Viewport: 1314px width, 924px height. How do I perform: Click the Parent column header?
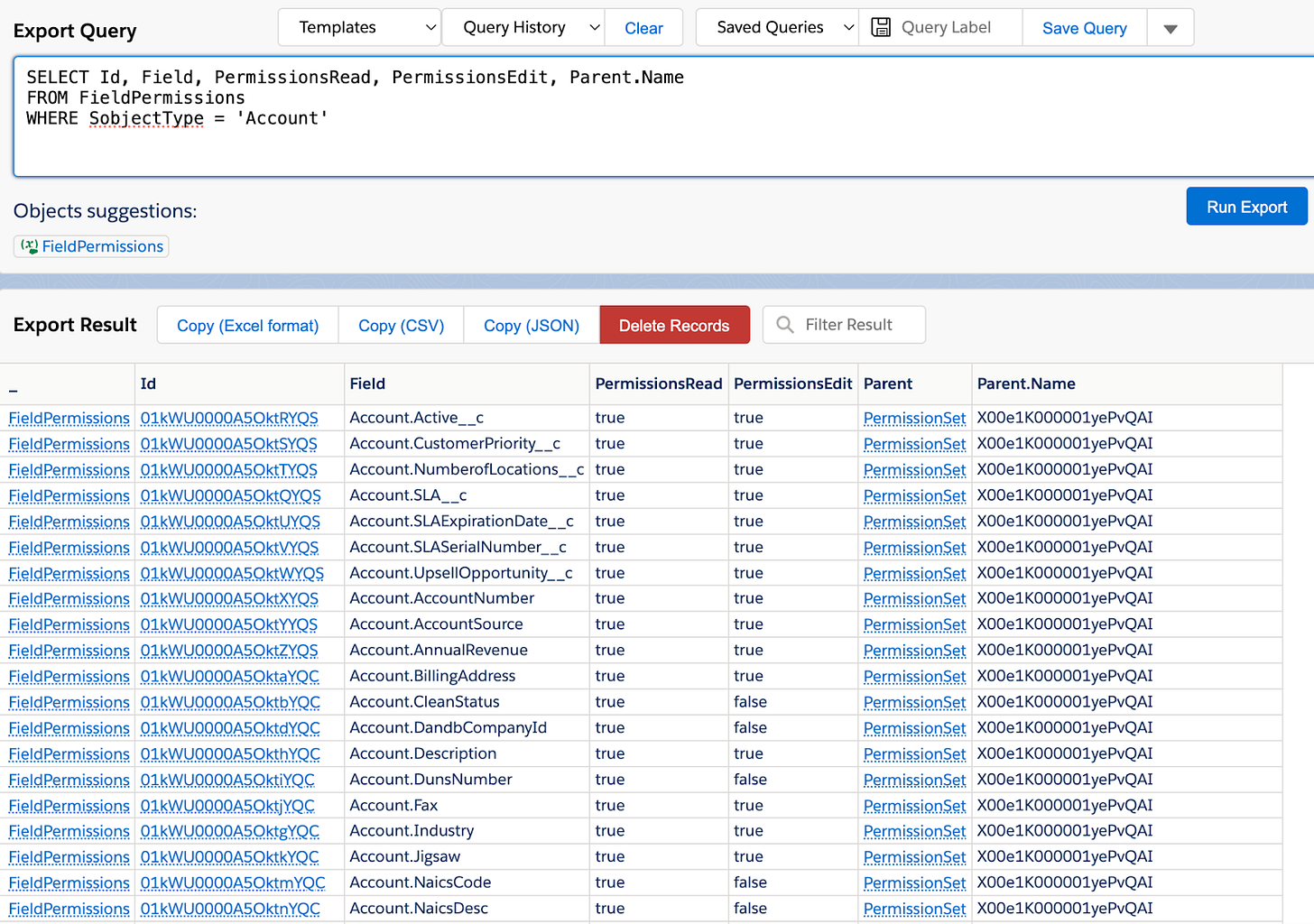[915, 383]
